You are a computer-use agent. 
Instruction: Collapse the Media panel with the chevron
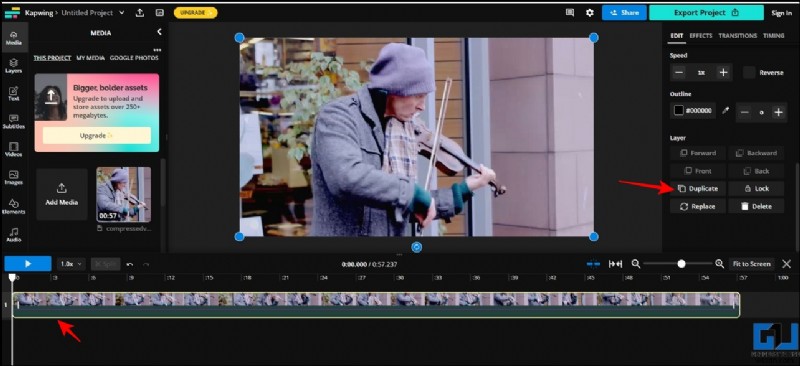point(159,32)
